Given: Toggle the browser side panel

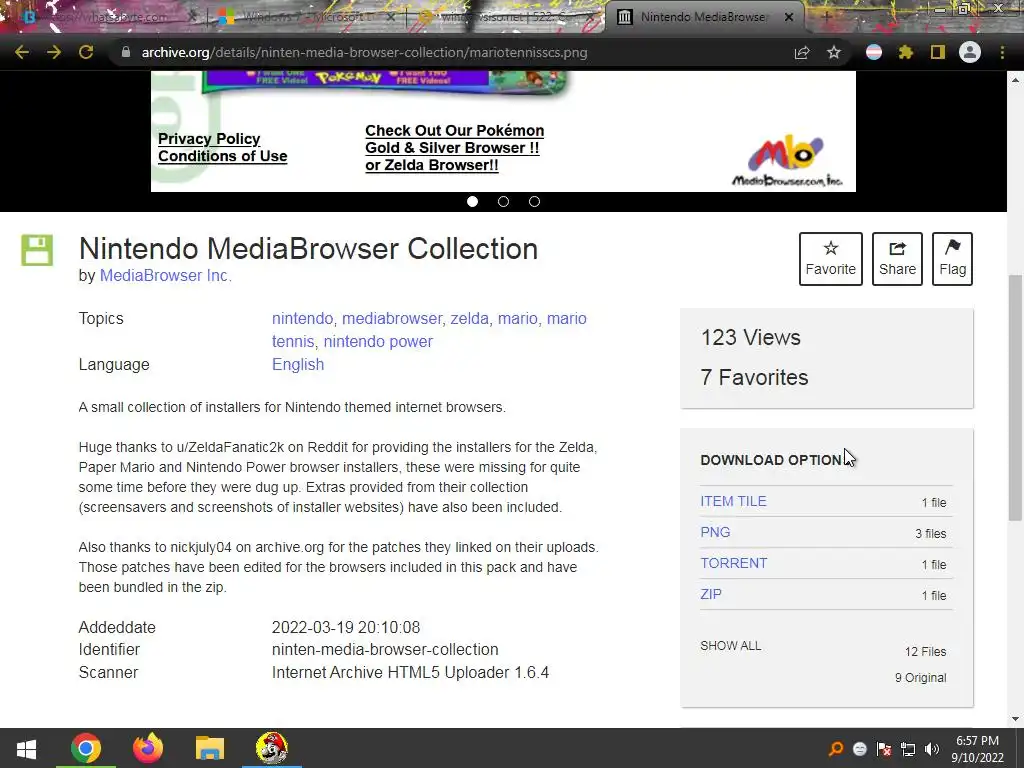Looking at the screenshot, I should pos(938,52).
